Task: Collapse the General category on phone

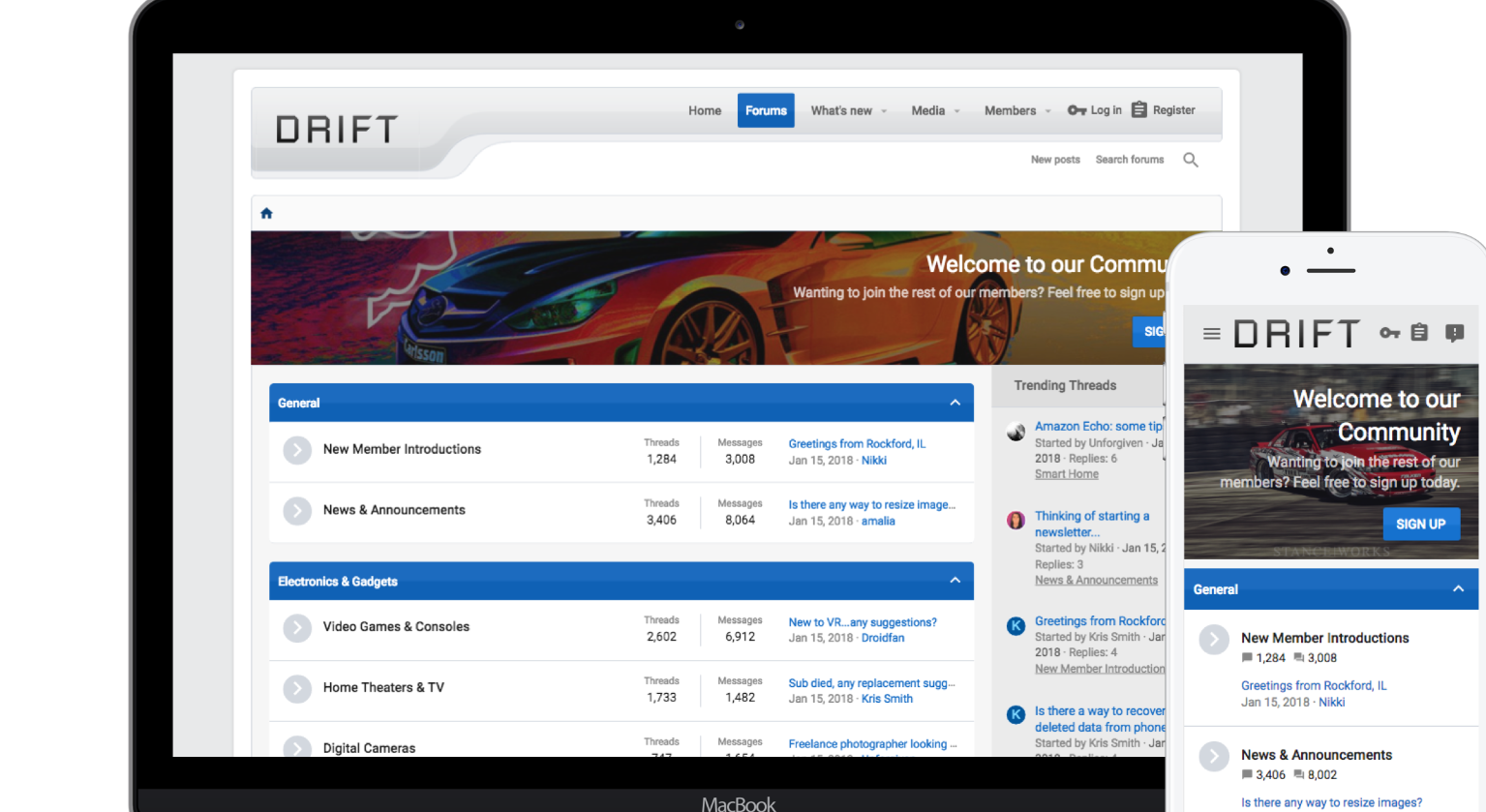Action: pos(1458,589)
